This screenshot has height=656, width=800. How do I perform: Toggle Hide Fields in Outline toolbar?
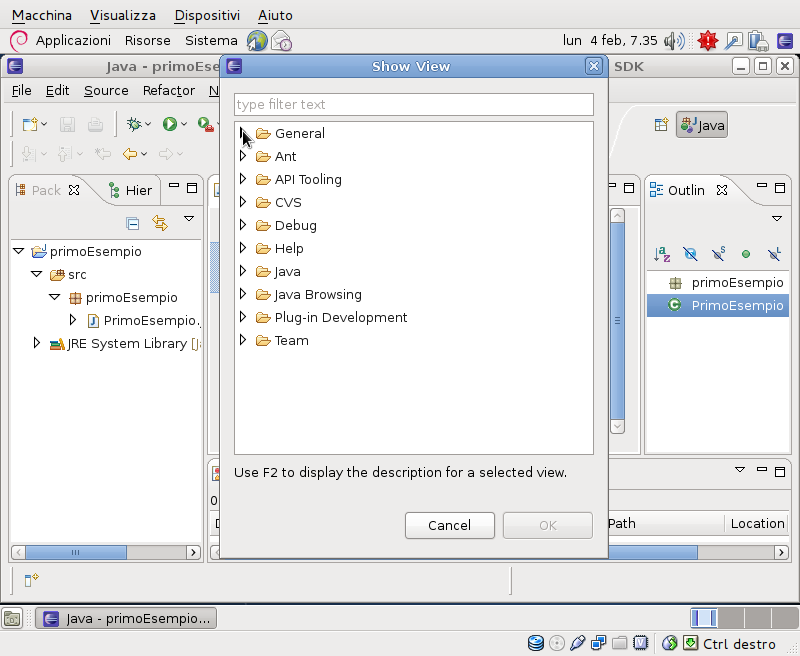[690, 254]
